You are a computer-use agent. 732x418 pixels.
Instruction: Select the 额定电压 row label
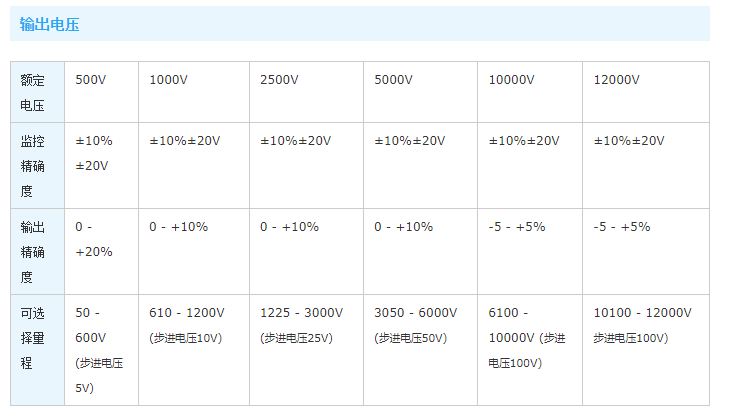pyautogui.click(x=33, y=92)
